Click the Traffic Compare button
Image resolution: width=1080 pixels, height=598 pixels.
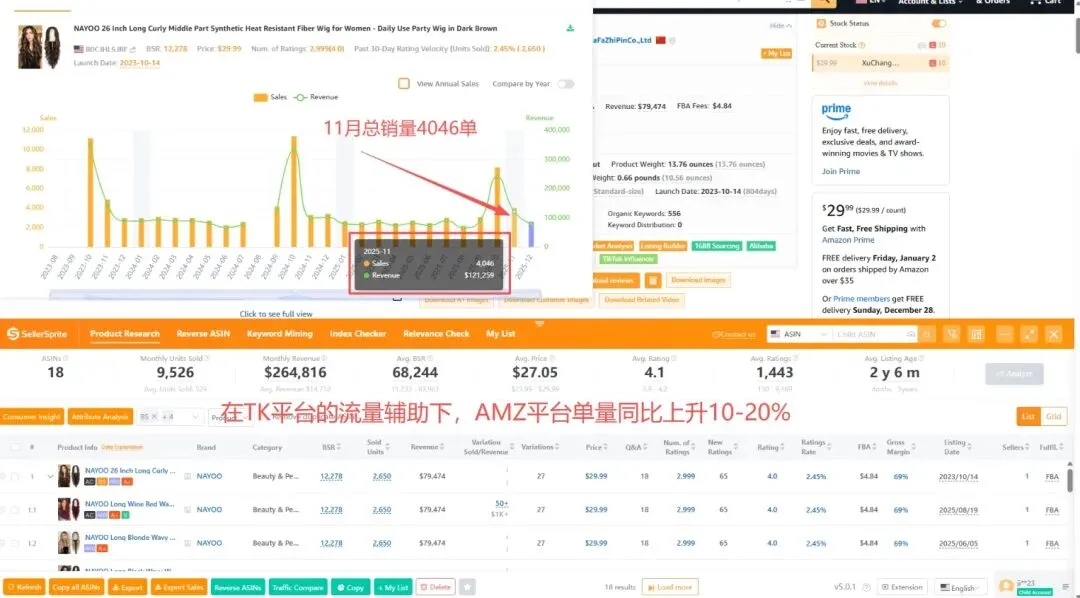(298, 588)
